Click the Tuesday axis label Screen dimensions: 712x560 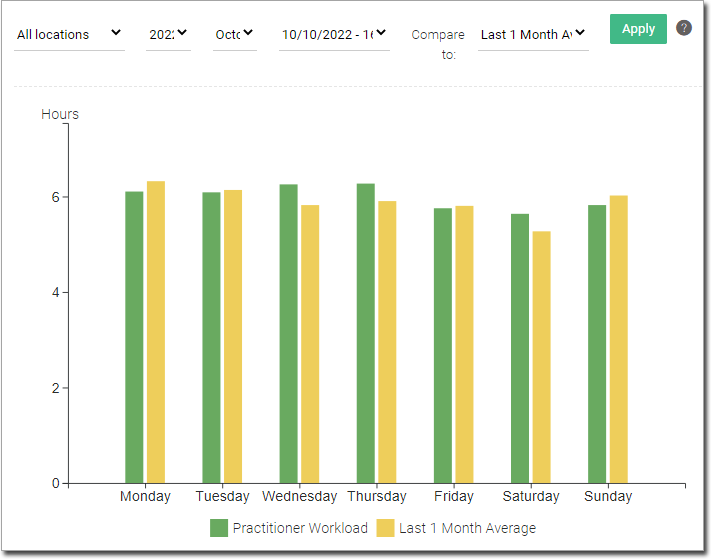point(222,497)
